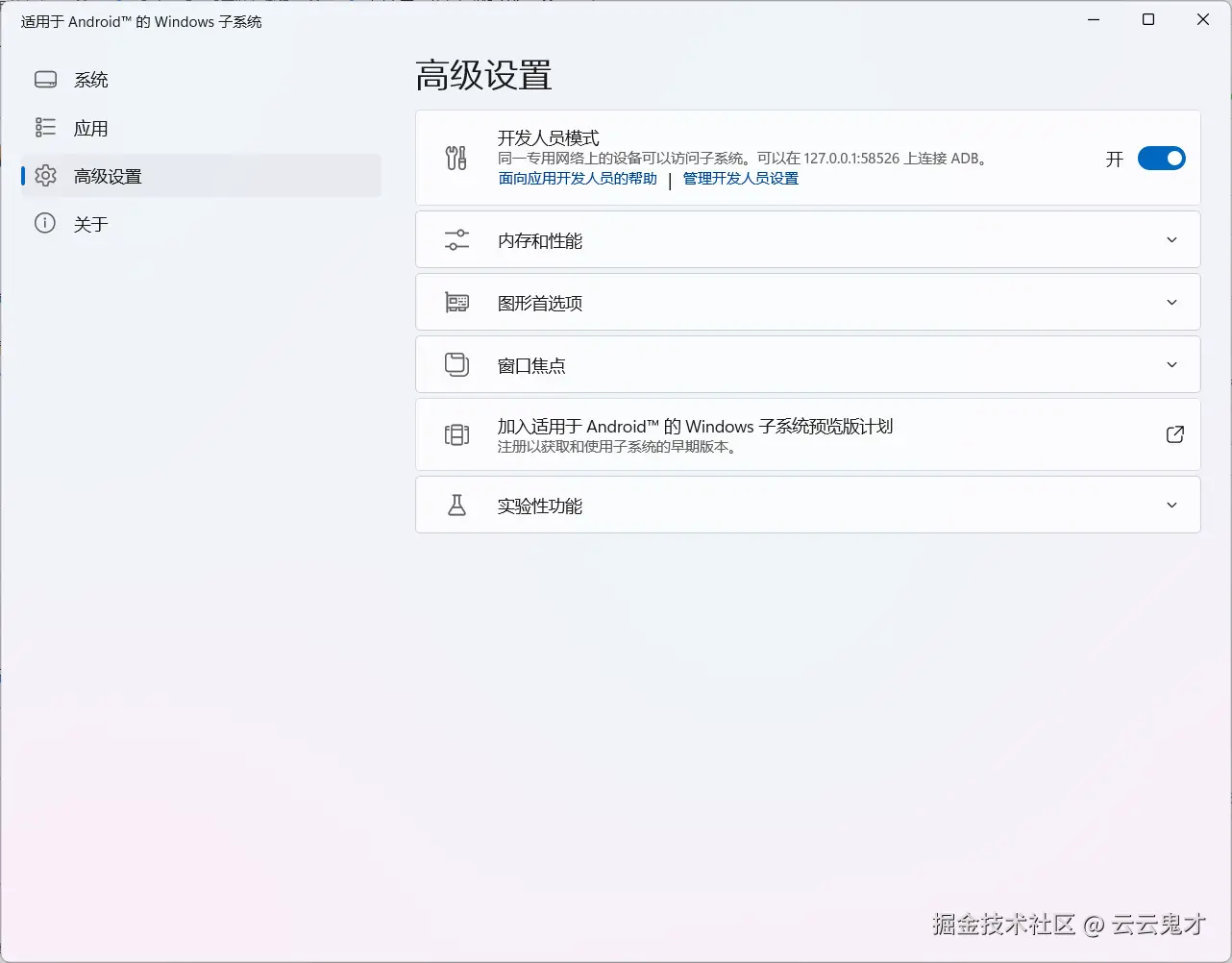Expand 图形首选项 with its chevron
This screenshot has height=963, width=1232.
click(1171, 303)
